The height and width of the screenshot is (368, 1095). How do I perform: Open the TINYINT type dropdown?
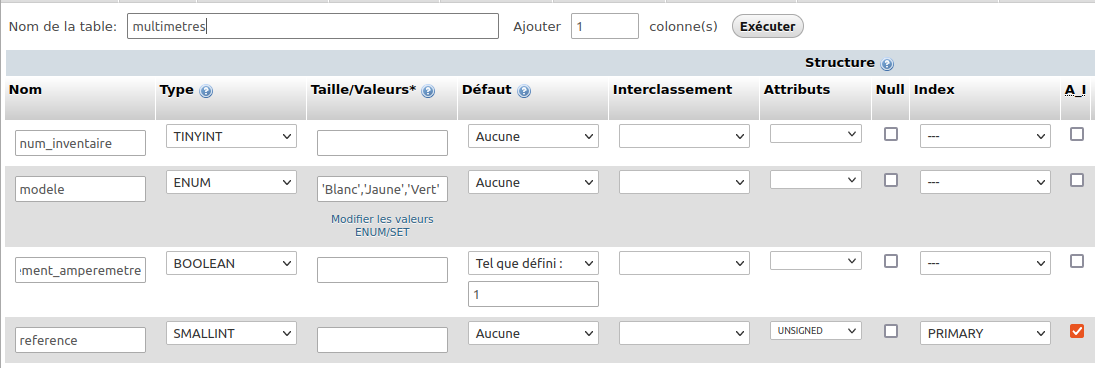coord(231,136)
